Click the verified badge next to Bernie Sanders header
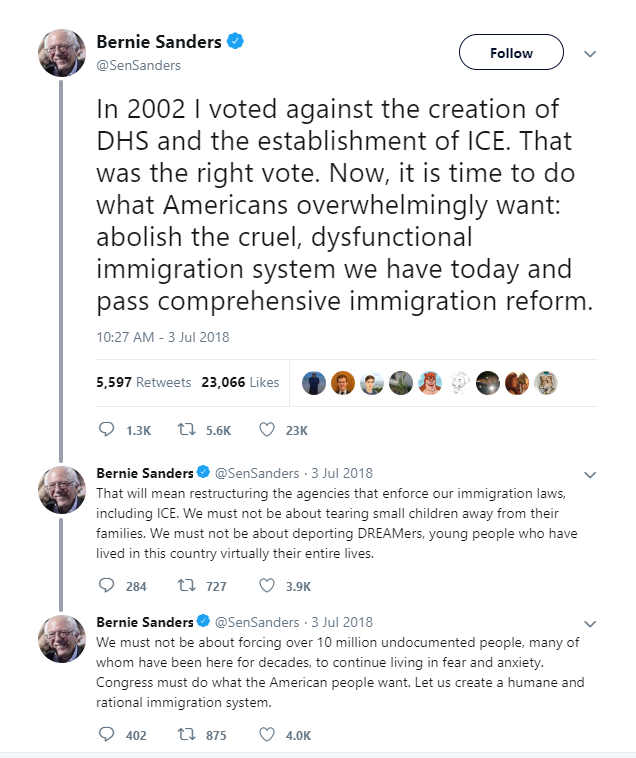The width and height of the screenshot is (636, 758). 235,41
